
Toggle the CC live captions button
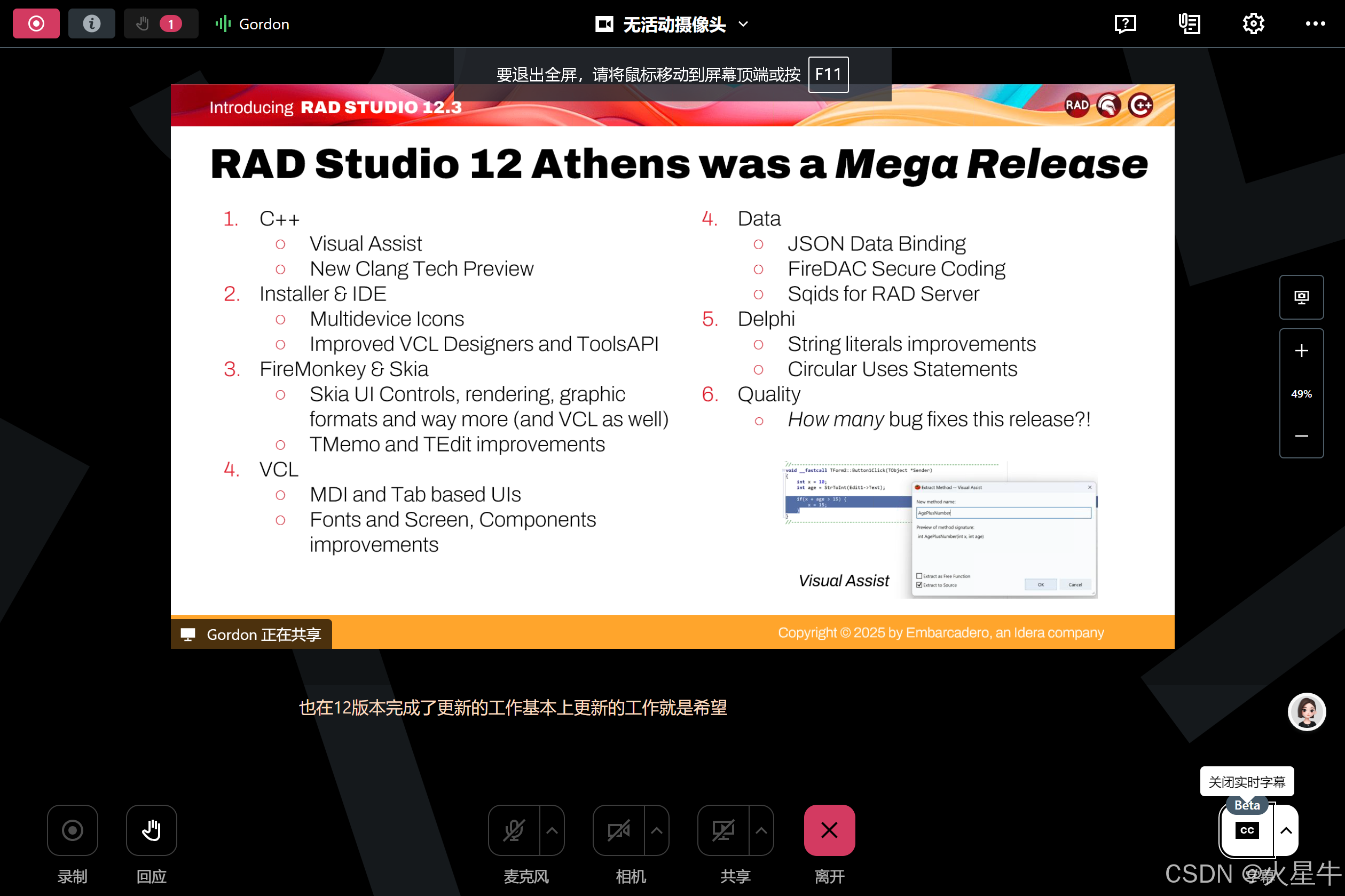click(x=1247, y=830)
